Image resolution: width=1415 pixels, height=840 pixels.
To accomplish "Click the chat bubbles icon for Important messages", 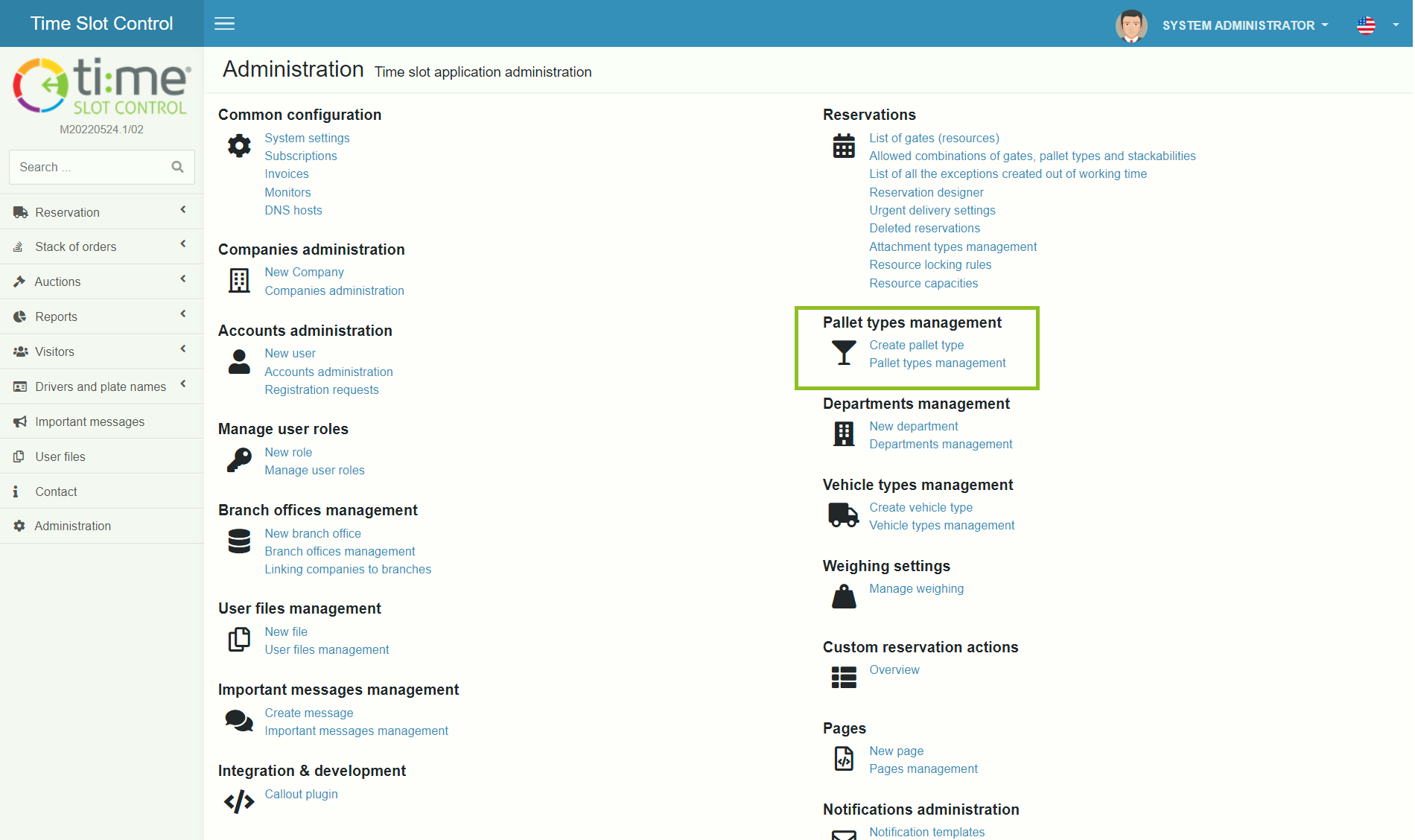I will pos(239,721).
